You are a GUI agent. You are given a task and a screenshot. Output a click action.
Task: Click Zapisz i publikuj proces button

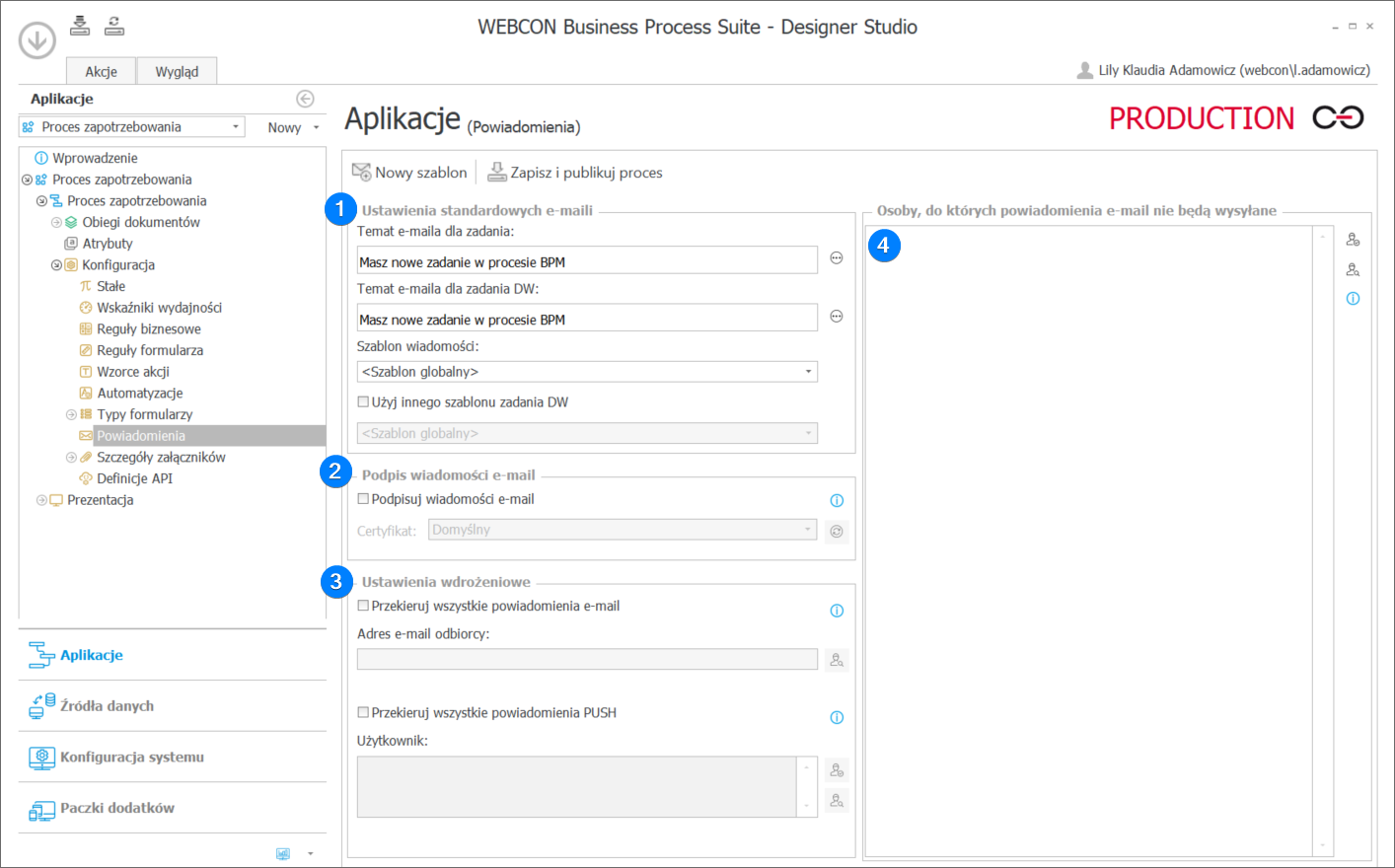click(x=575, y=173)
